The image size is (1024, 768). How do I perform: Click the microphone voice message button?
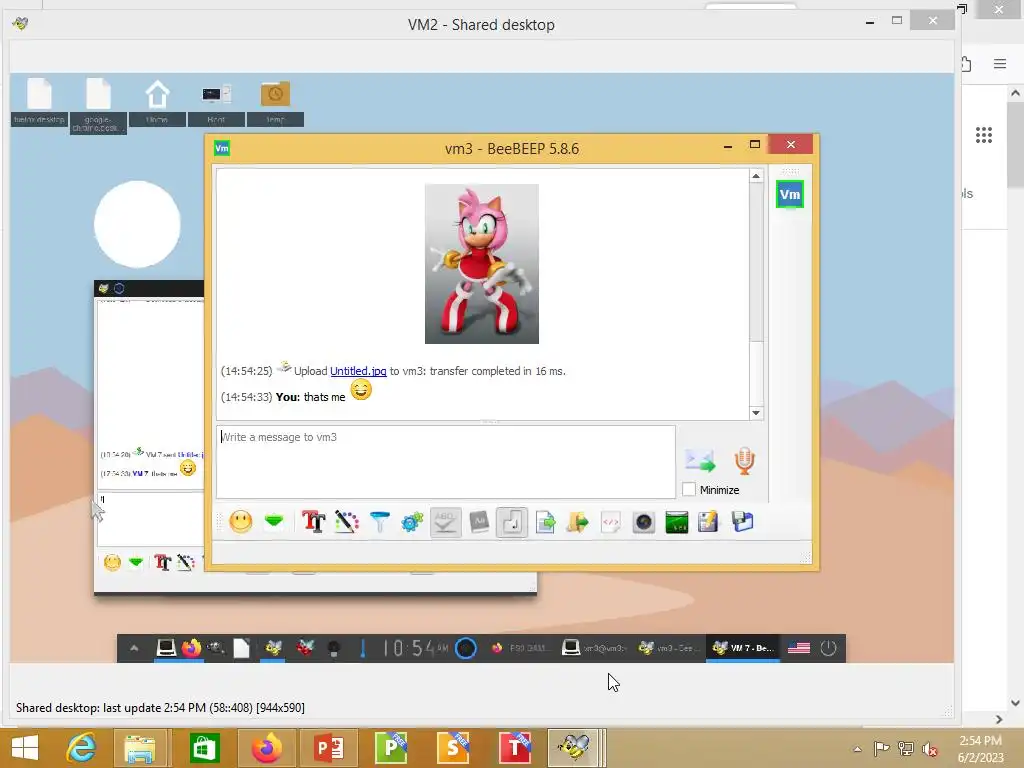click(x=744, y=460)
